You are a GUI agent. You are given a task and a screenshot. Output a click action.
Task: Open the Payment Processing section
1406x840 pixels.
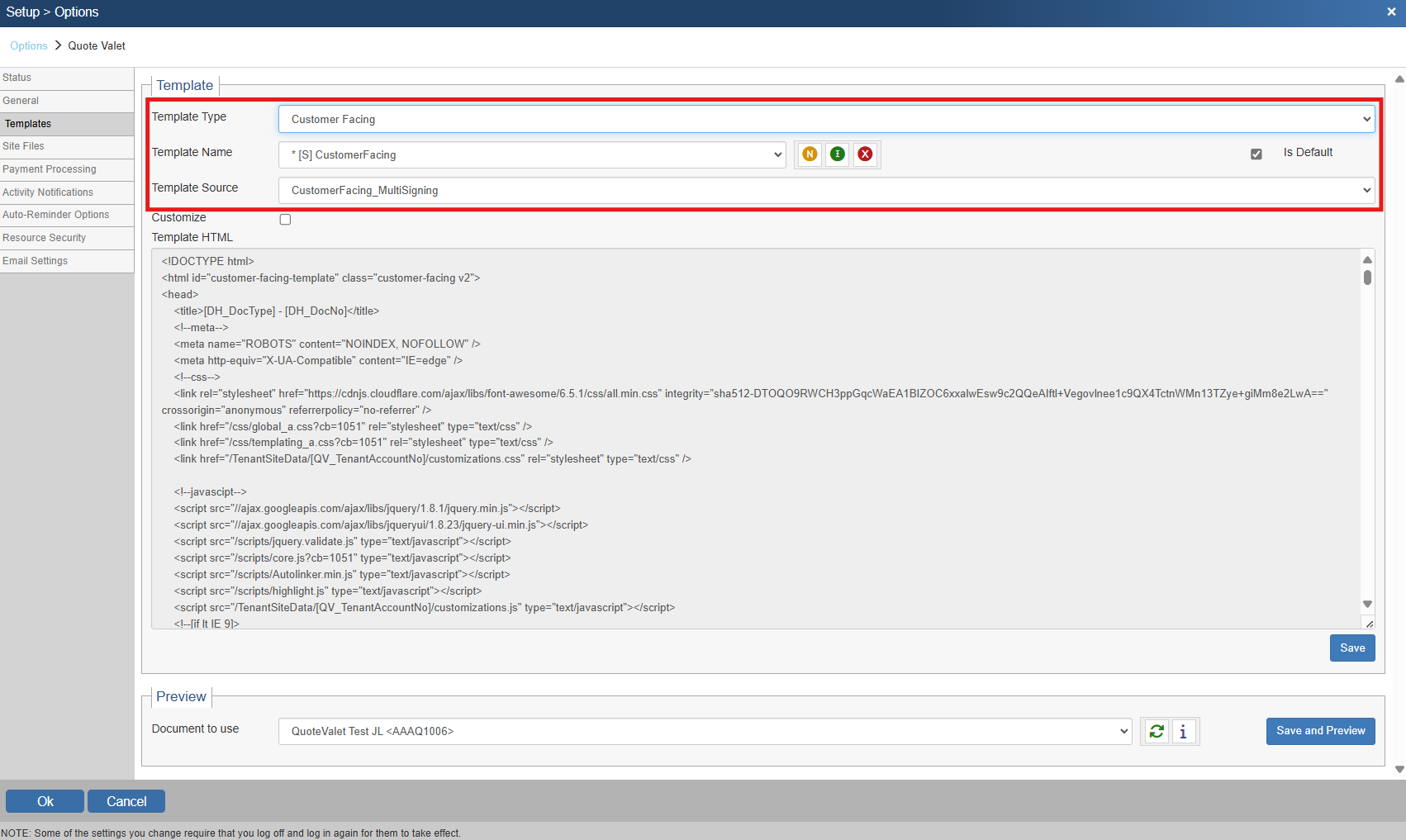pyautogui.click(x=50, y=169)
